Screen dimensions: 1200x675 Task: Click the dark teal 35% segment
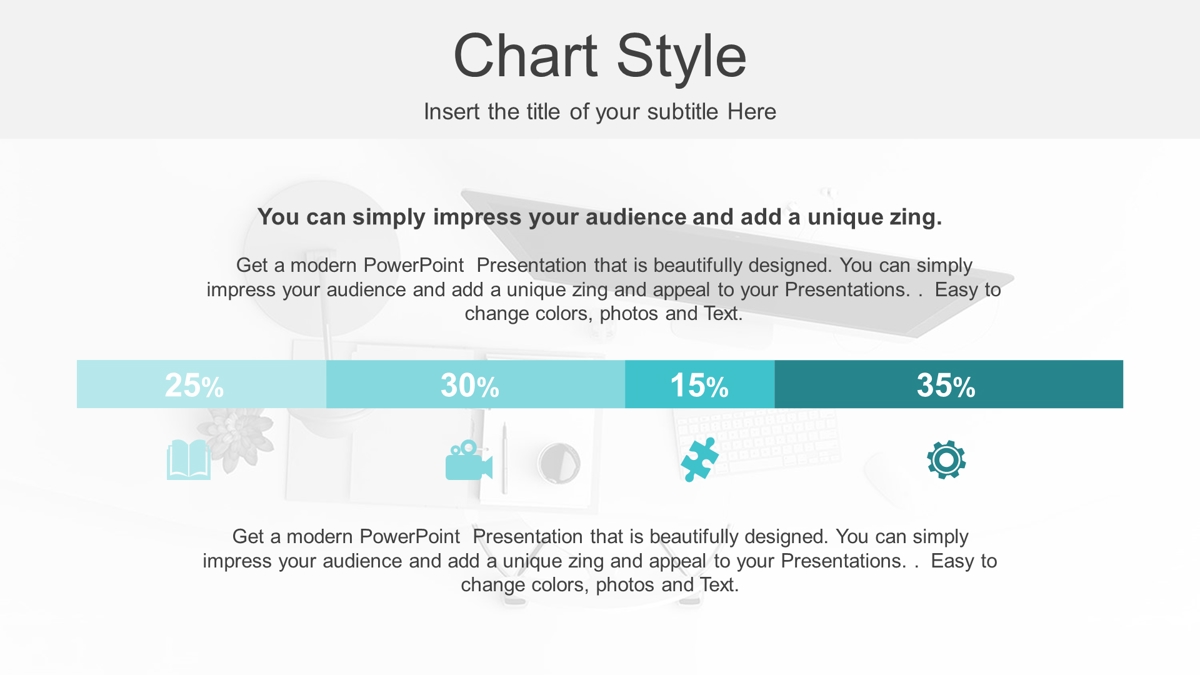[x=949, y=384]
